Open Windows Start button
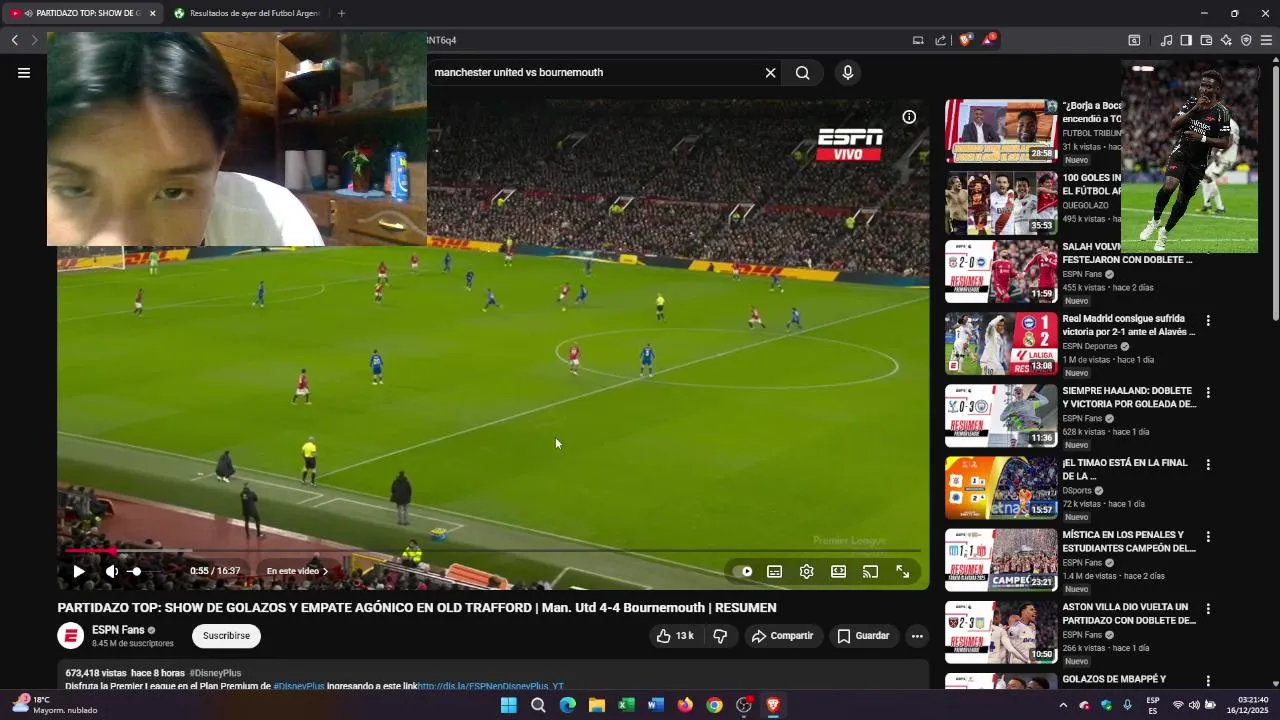 (508, 705)
